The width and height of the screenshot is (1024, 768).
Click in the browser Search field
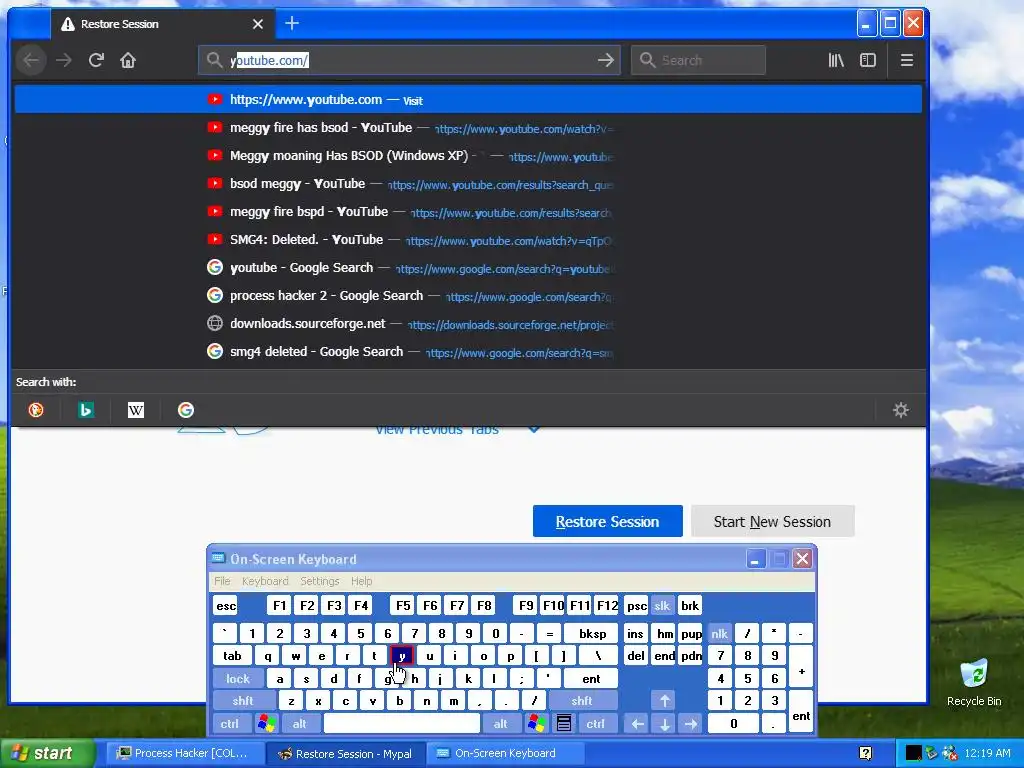click(698, 60)
